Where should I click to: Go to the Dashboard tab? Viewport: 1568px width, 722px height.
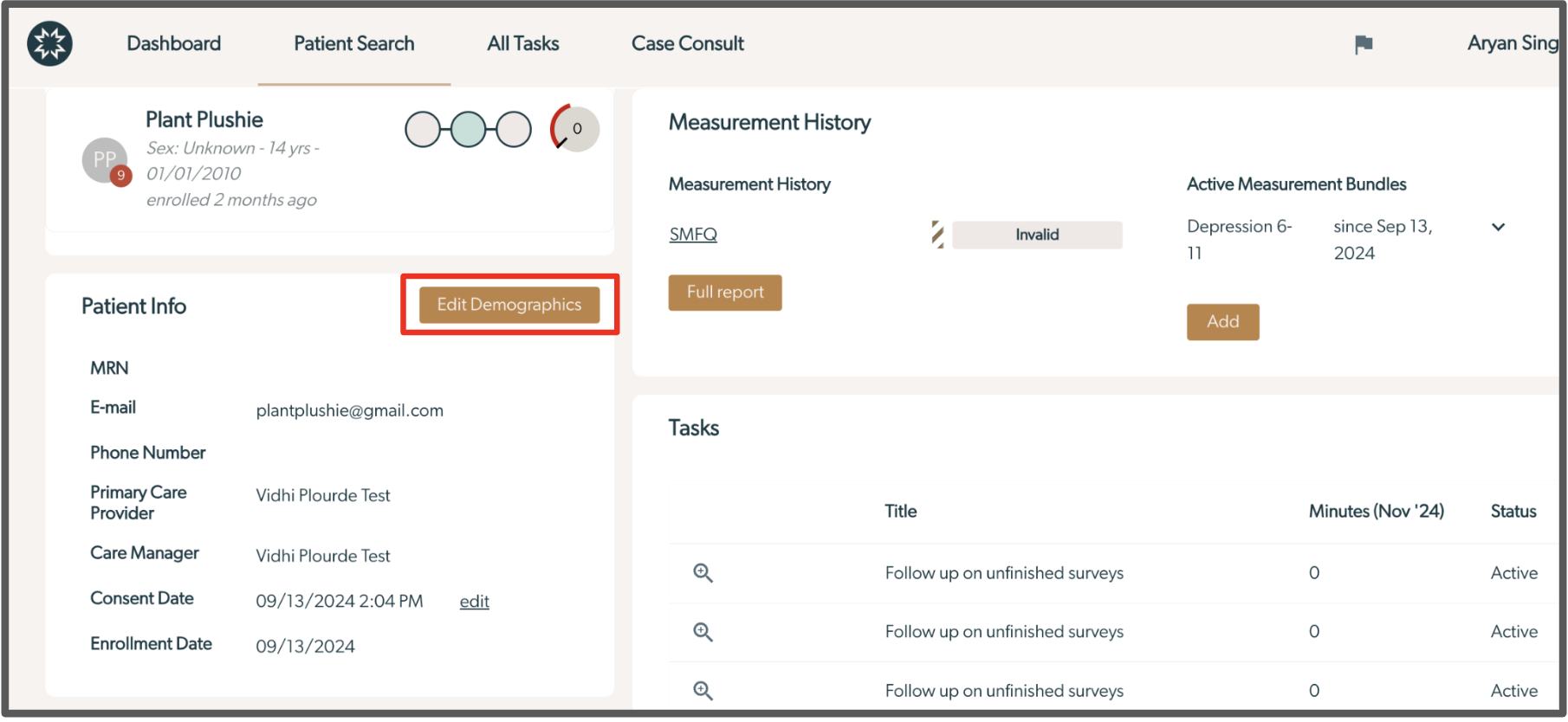173,43
